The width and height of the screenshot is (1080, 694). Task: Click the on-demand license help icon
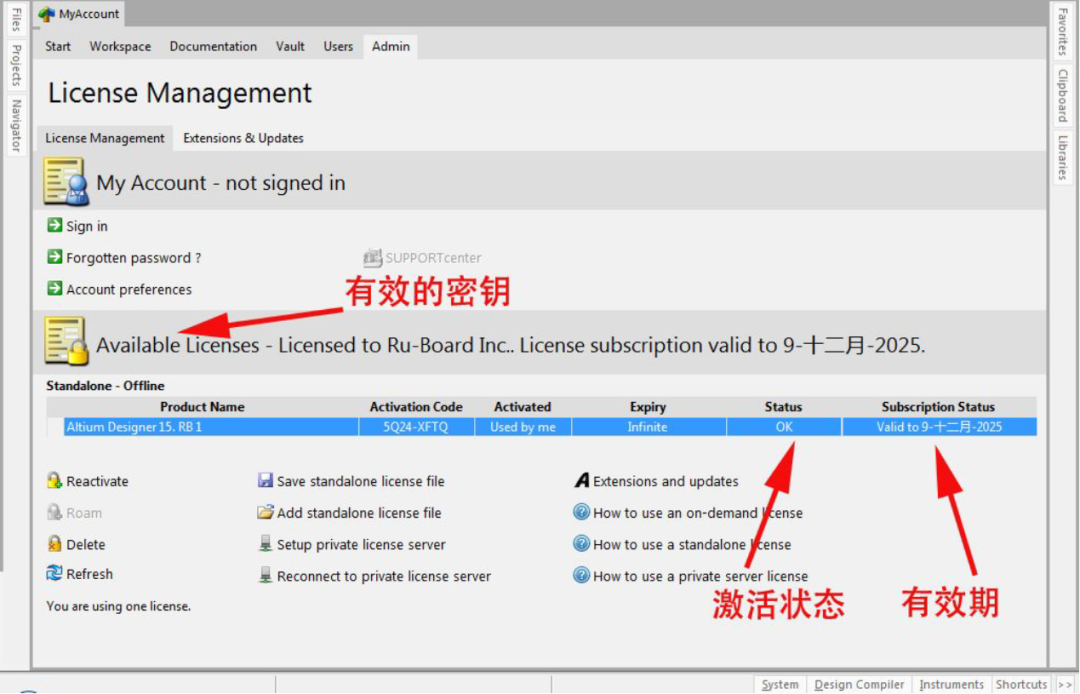(x=581, y=512)
